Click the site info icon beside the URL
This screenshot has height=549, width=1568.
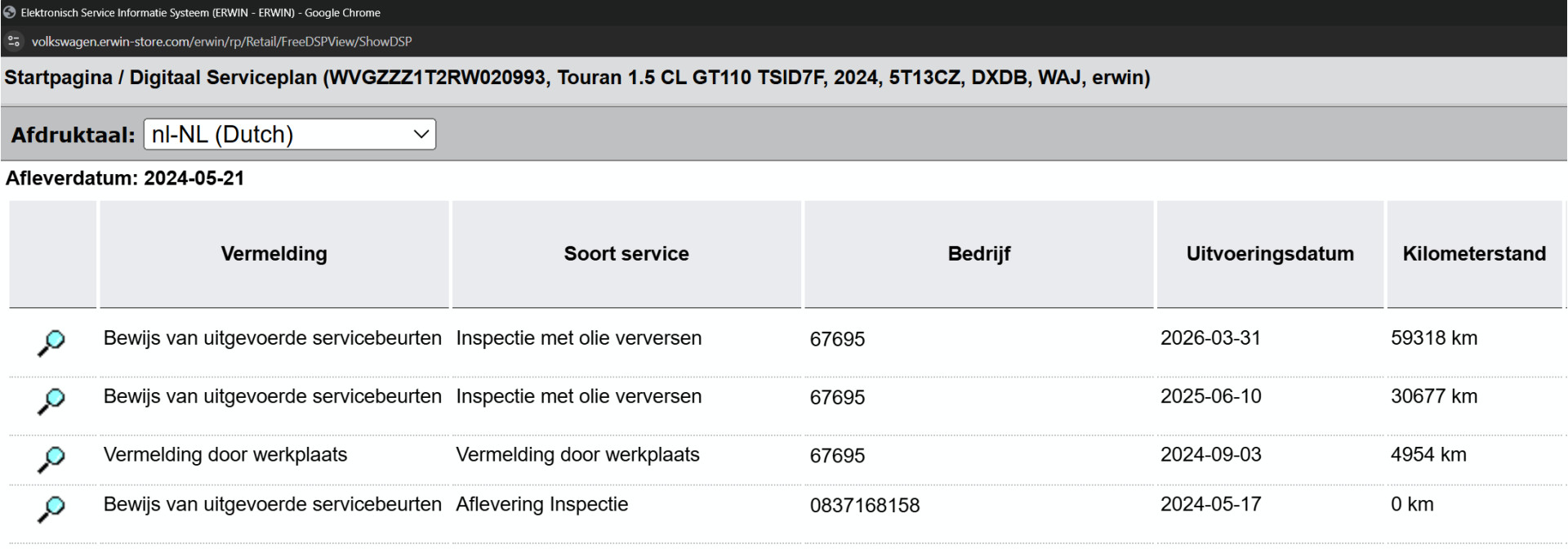(x=14, y=41)
